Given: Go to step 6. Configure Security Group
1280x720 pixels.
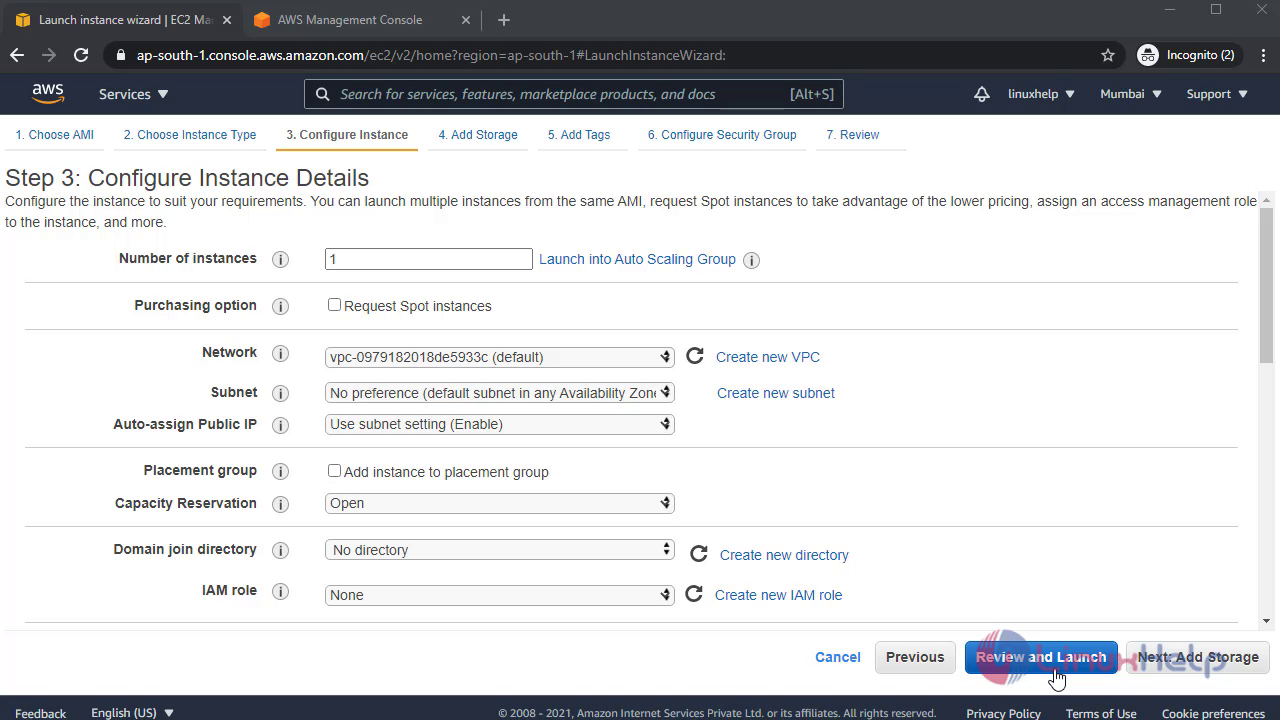Looking at the screenshot, I should coord(722,135).
